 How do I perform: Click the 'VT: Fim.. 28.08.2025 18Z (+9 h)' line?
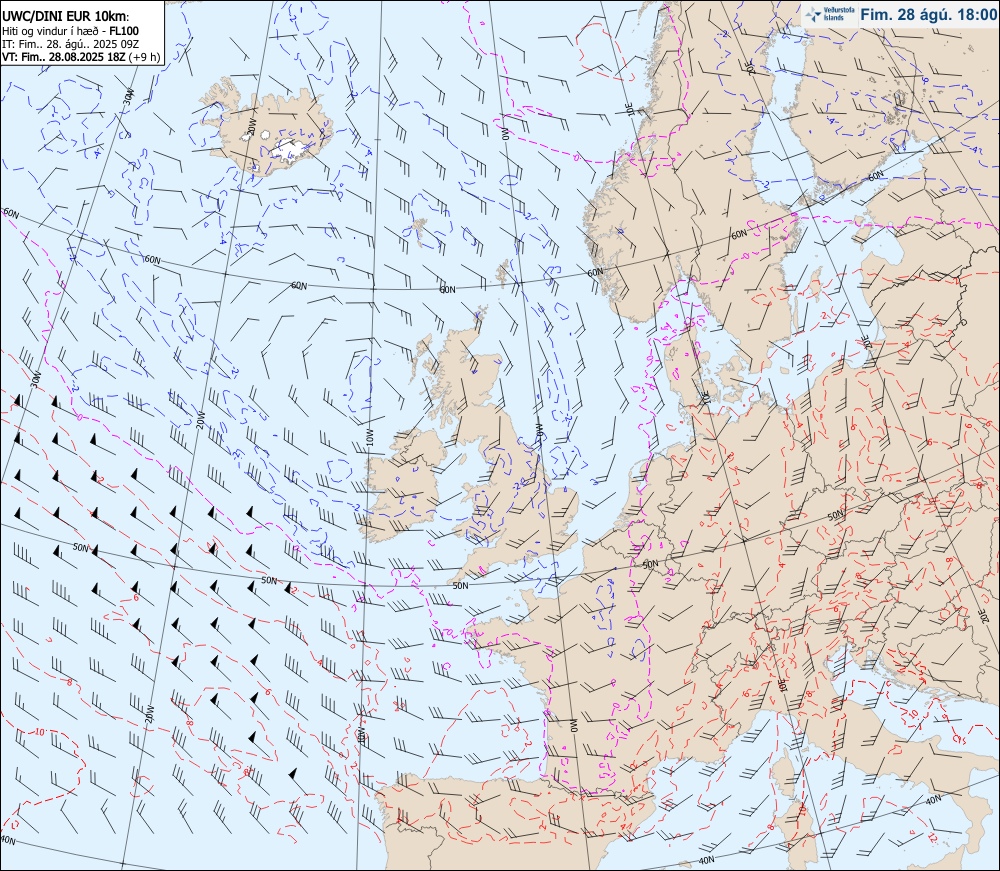click(x=81, y=57)
